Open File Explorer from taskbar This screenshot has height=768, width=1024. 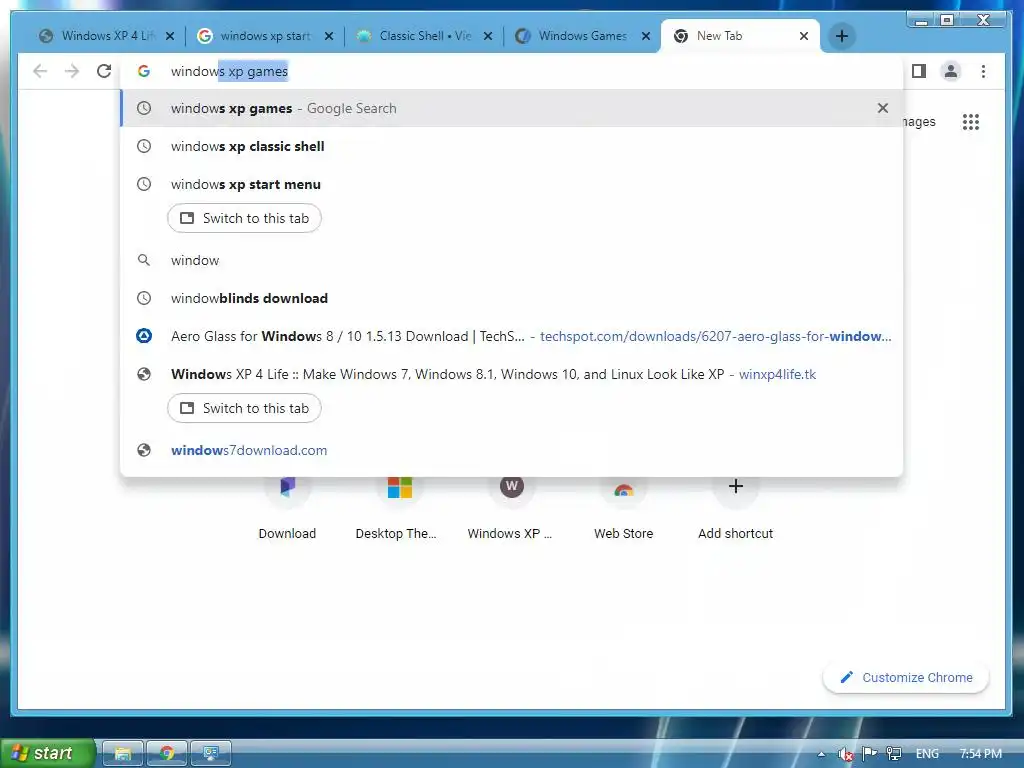coord(123,753)
